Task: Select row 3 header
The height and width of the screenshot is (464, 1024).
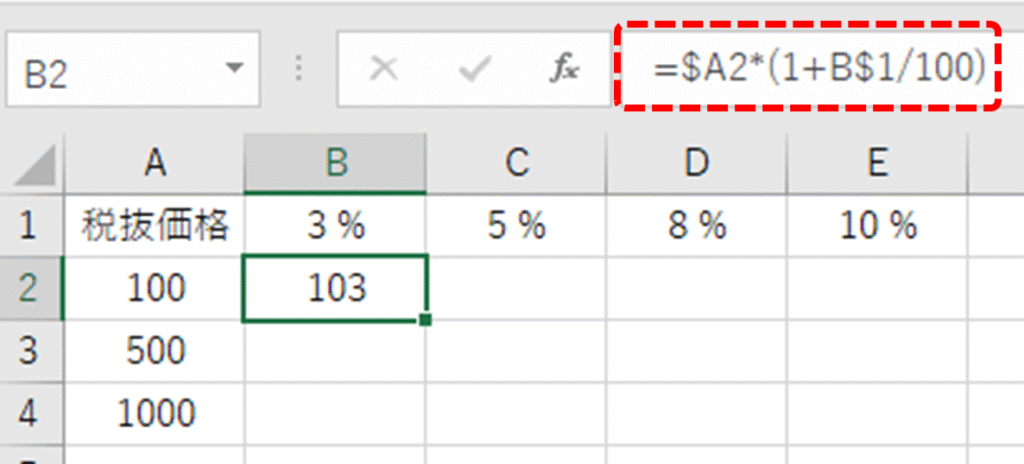Action: point(29,351)
